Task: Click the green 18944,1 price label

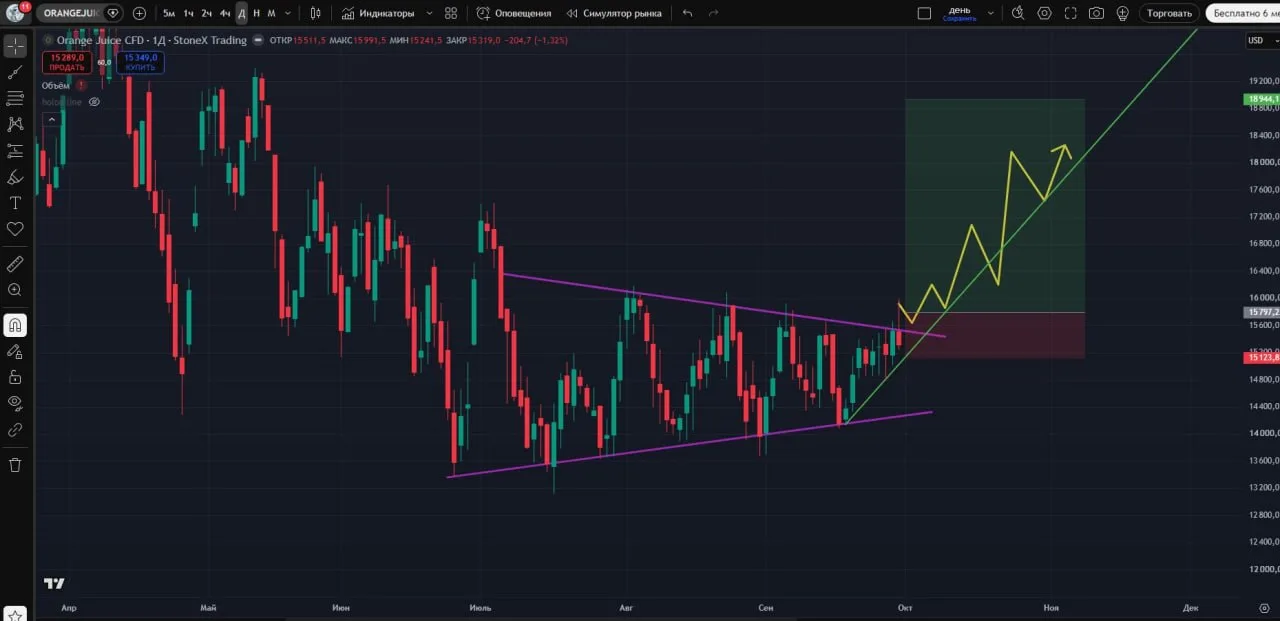Action: point(1262,99)
